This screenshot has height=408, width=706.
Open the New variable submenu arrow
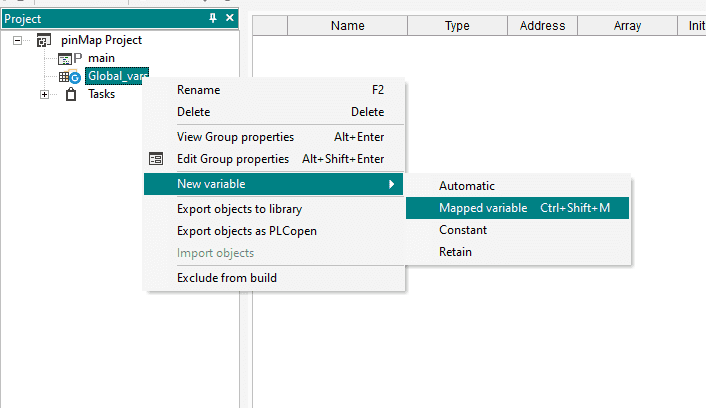tap(391, 184)
